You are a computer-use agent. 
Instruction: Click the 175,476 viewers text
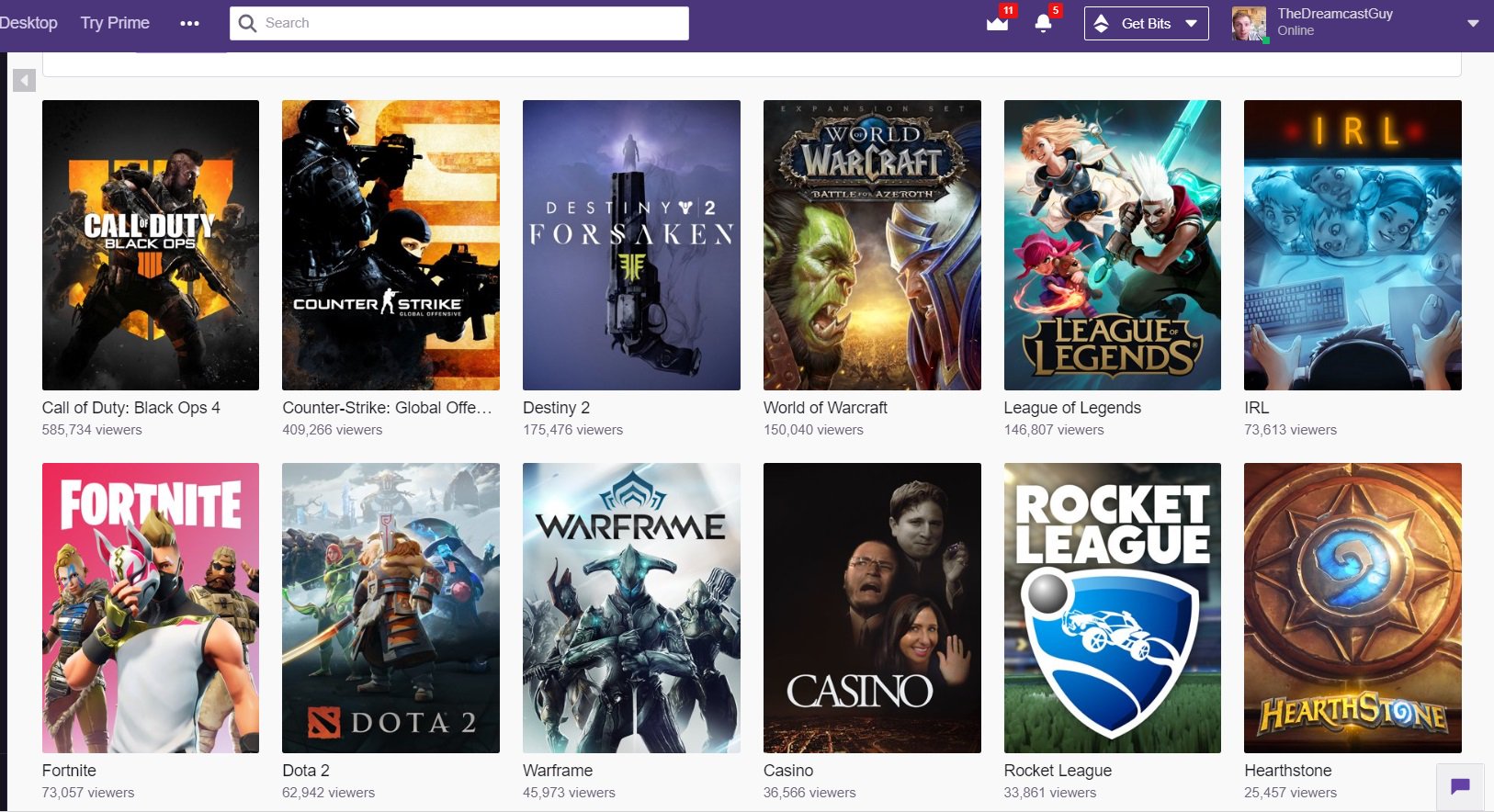(572, 430)
